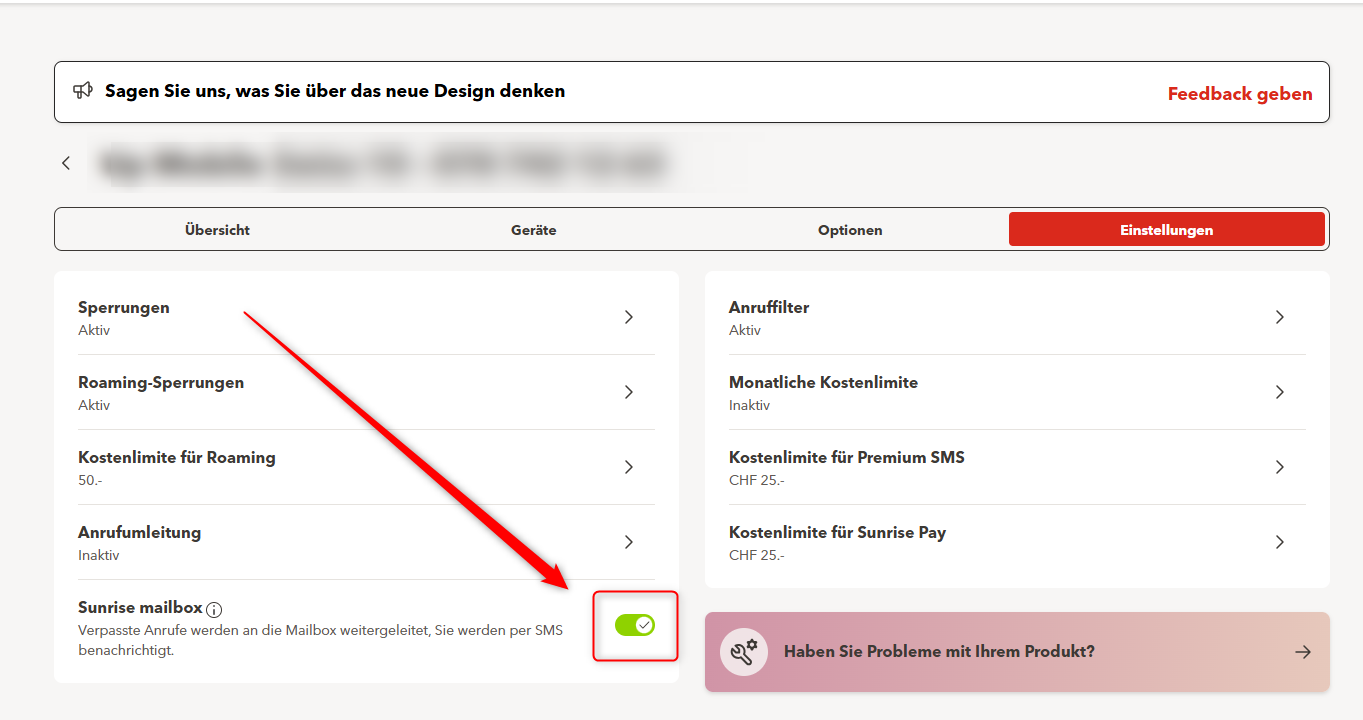The image size is (1363, 720).
Task: Disable the Sunrise mailbox toggle
Action: tap(635, 625)
